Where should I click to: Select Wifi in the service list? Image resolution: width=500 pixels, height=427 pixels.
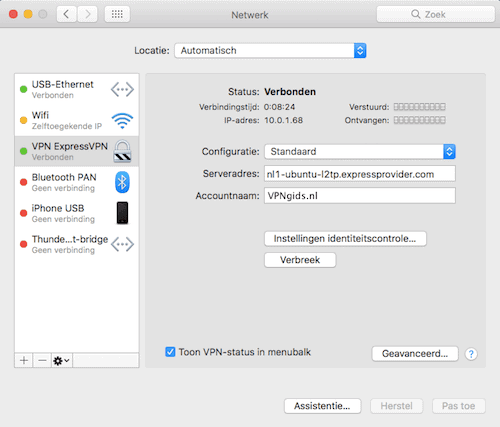[77, 120]
